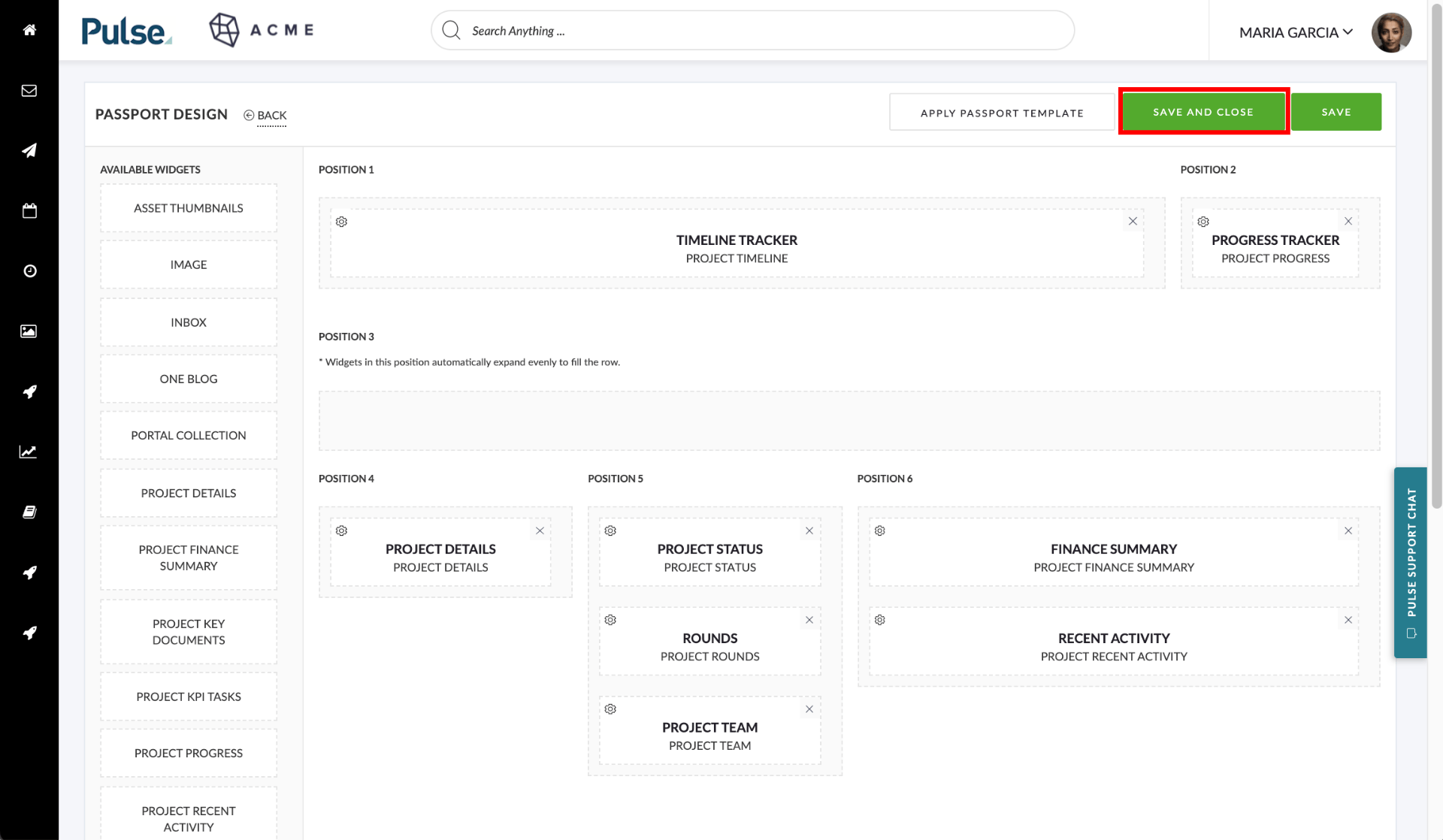Image resolution: width=1443 pixels, height=840 pixels.
Task: Open the Pulse Support Chat tab
Action: 1411,563
